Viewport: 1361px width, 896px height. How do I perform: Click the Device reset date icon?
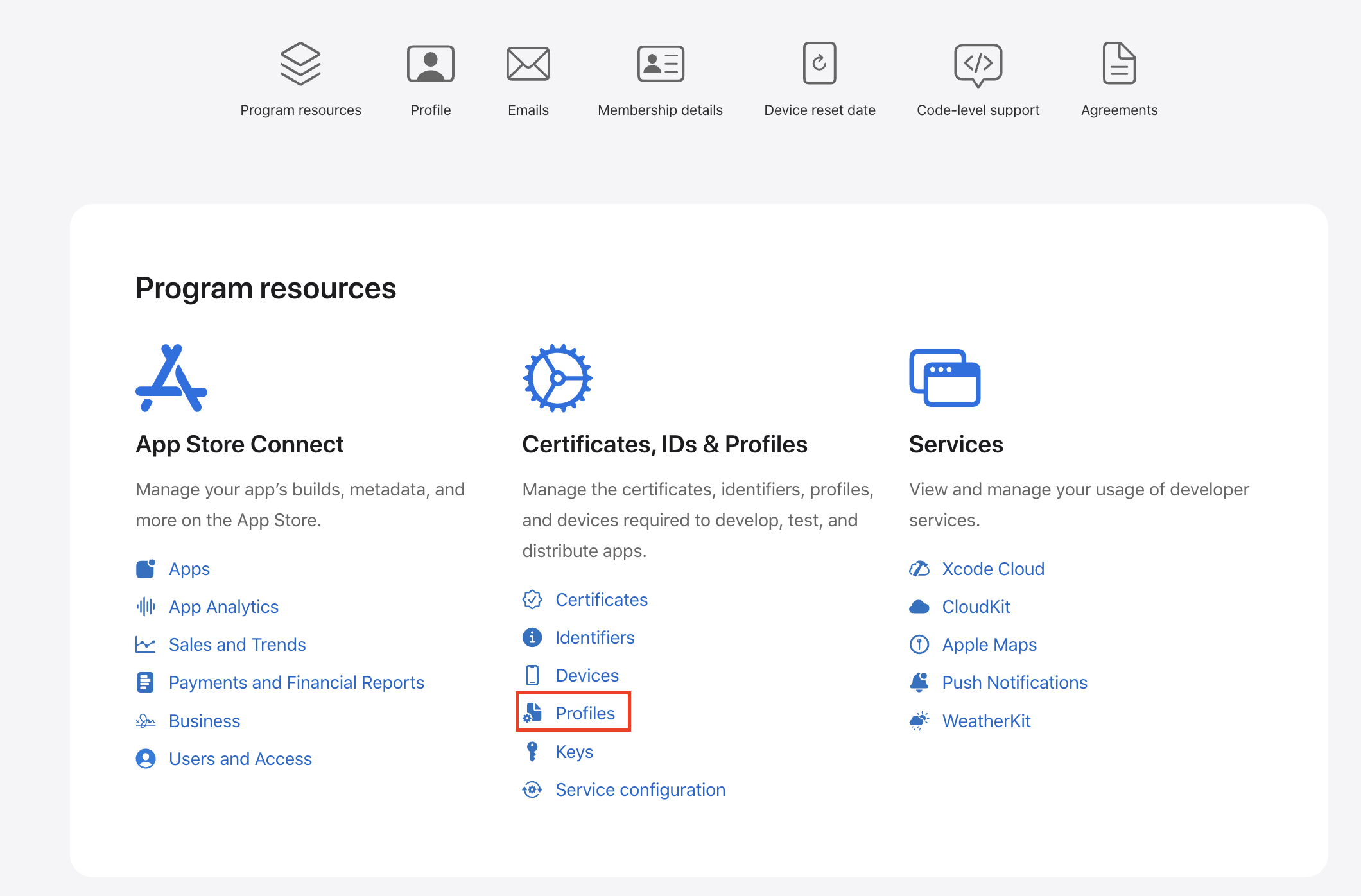(x=819, y=64)
